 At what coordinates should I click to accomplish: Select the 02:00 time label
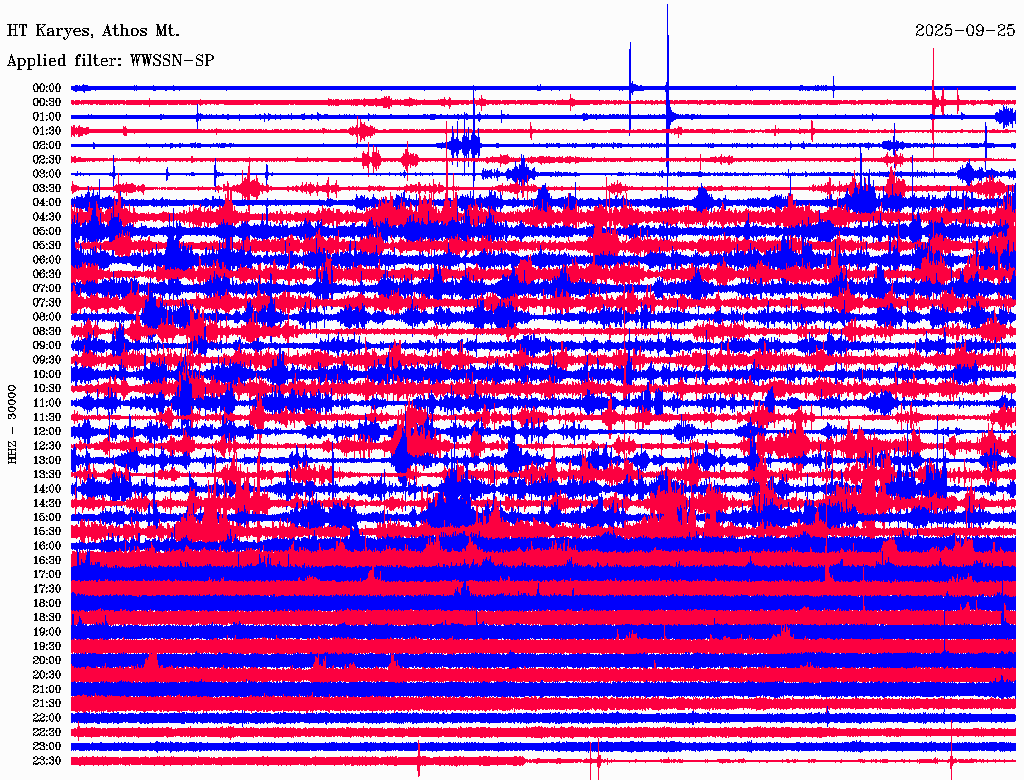pyautogui.click(x=46, y=146)
